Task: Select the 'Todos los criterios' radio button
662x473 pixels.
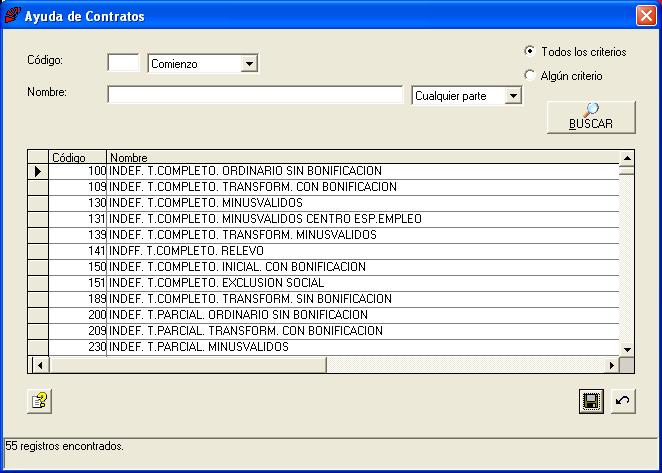Action: click(529, 51)
